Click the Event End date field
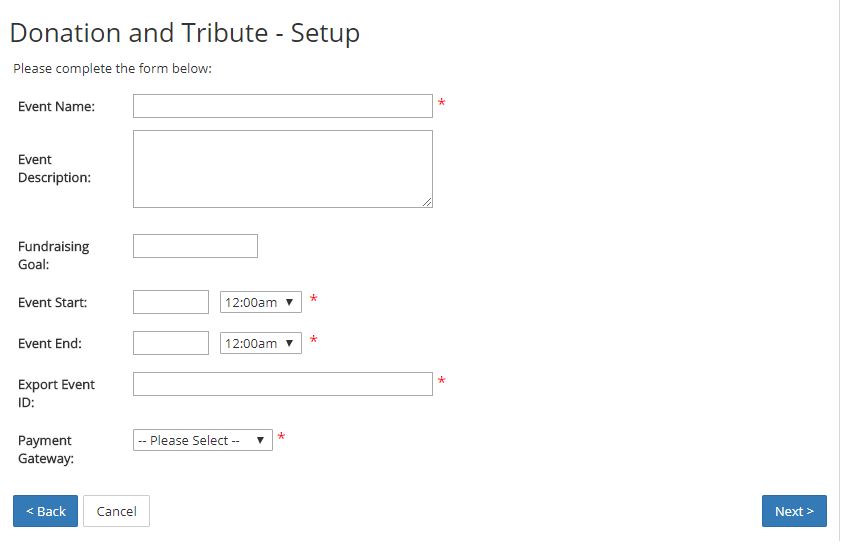Viewport: 843px width, 556px height. pyautogui.click(x=171, y=343)
